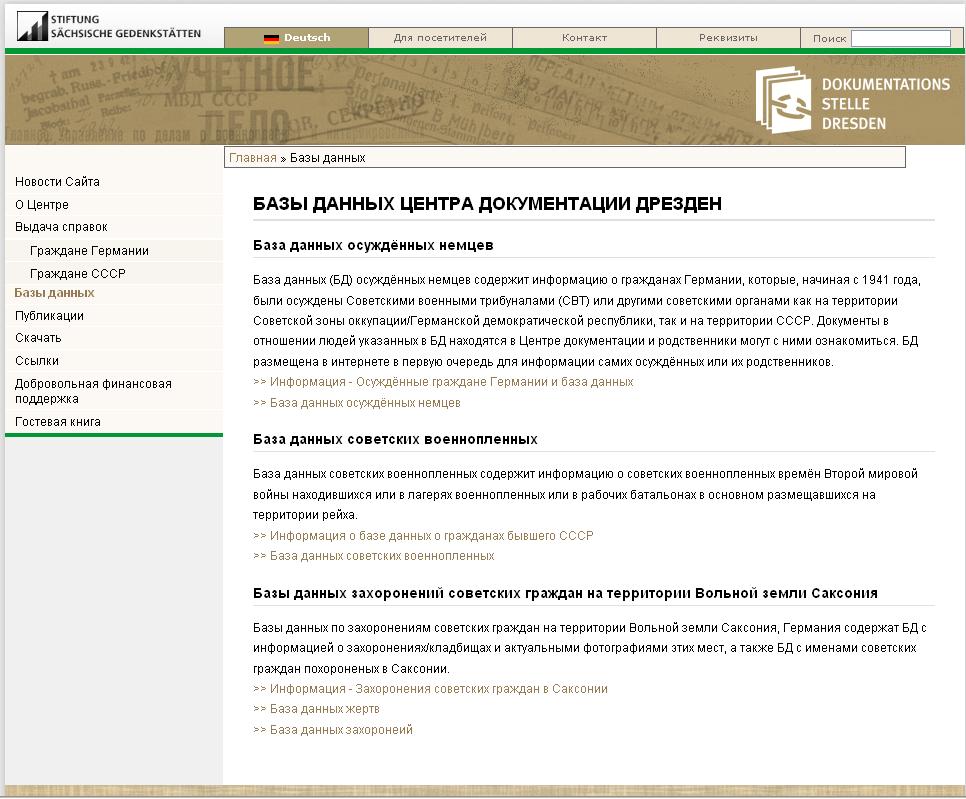Viewport: 966px width, 799px height.
Task: Open База данных советских военнопленных link
Action: [380, 556]
